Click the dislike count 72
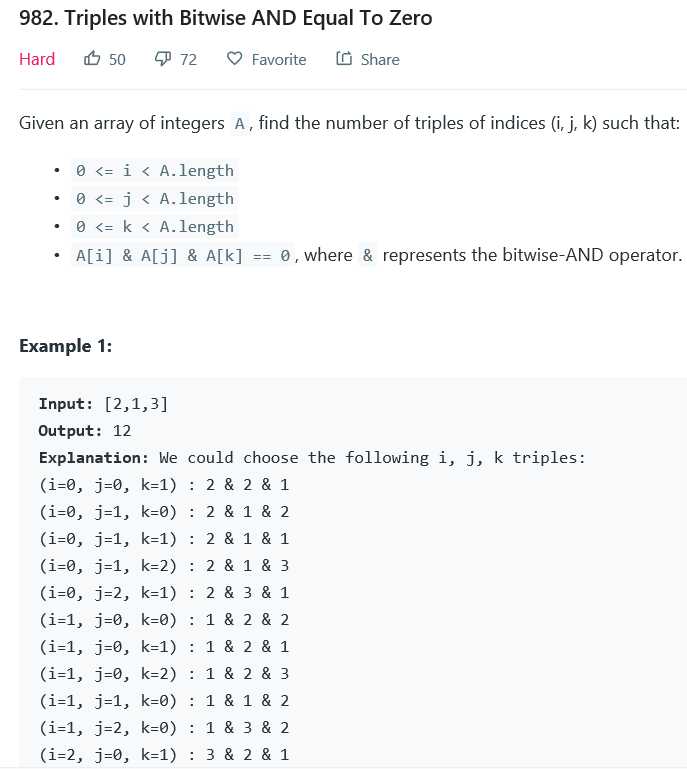Screen dimensions: 687x769 click(188, 59)
